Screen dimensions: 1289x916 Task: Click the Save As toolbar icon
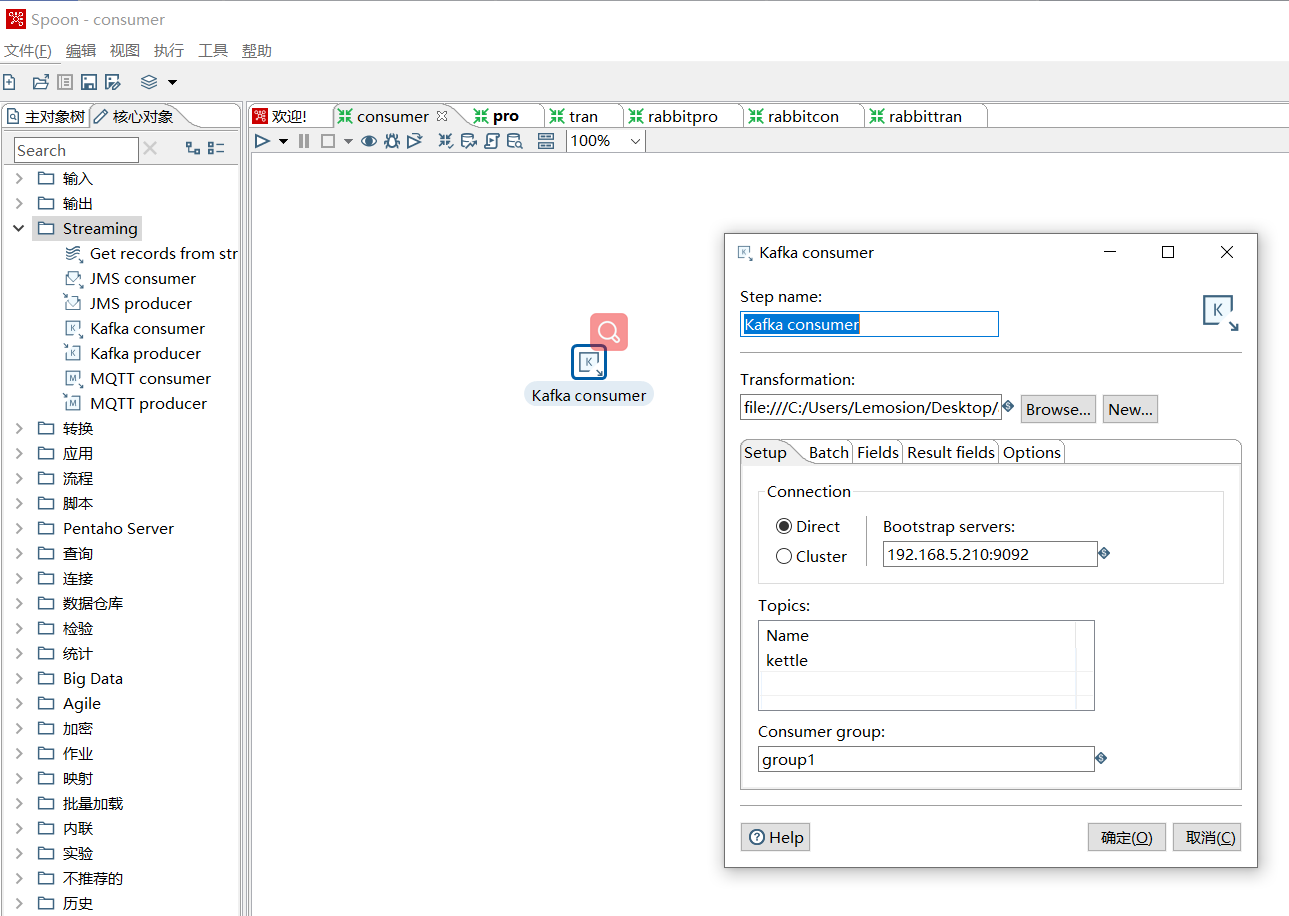tap(113, 82)
